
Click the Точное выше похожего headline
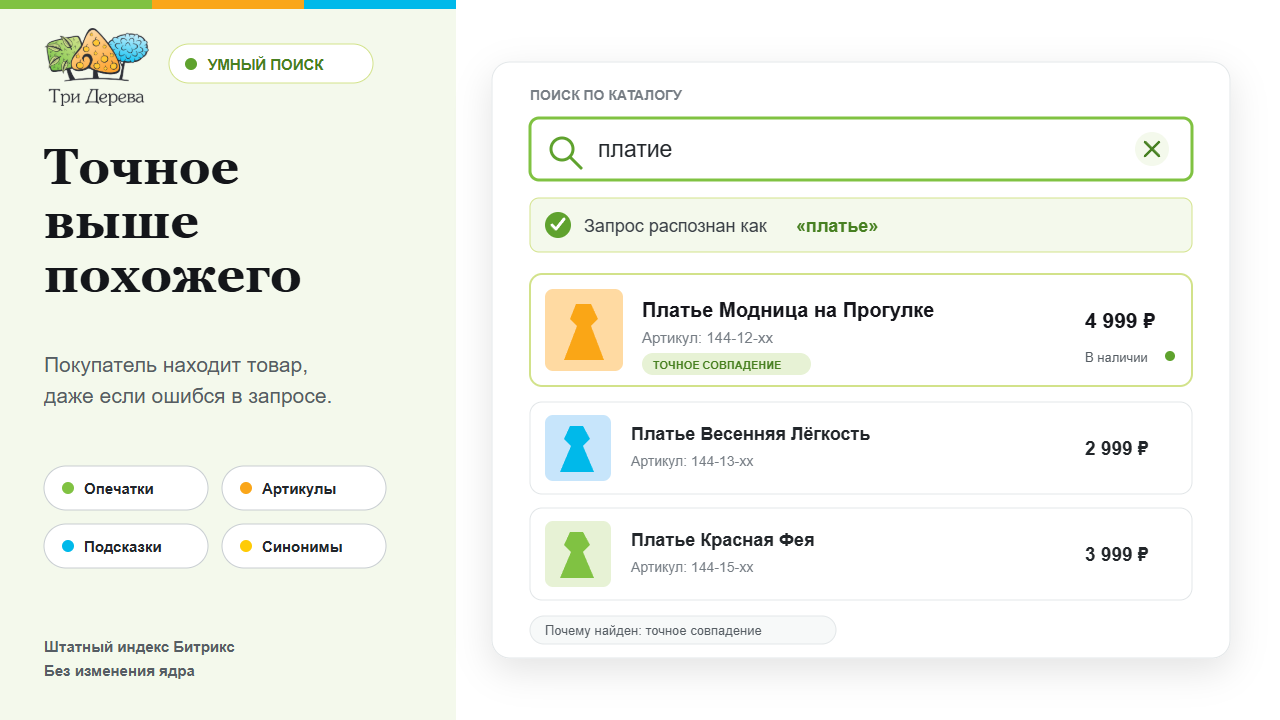pyautogui.click(x=172, y=221)
